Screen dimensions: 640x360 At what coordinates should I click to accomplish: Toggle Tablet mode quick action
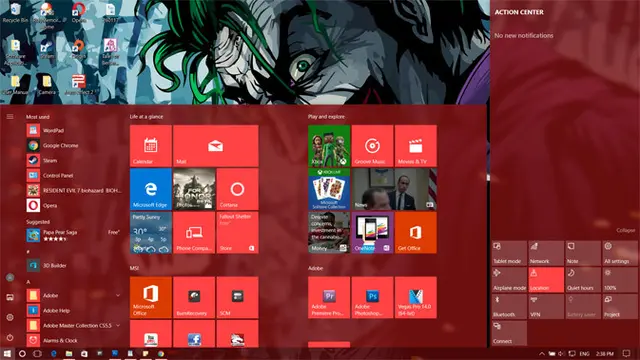click(x=509, y=253)
